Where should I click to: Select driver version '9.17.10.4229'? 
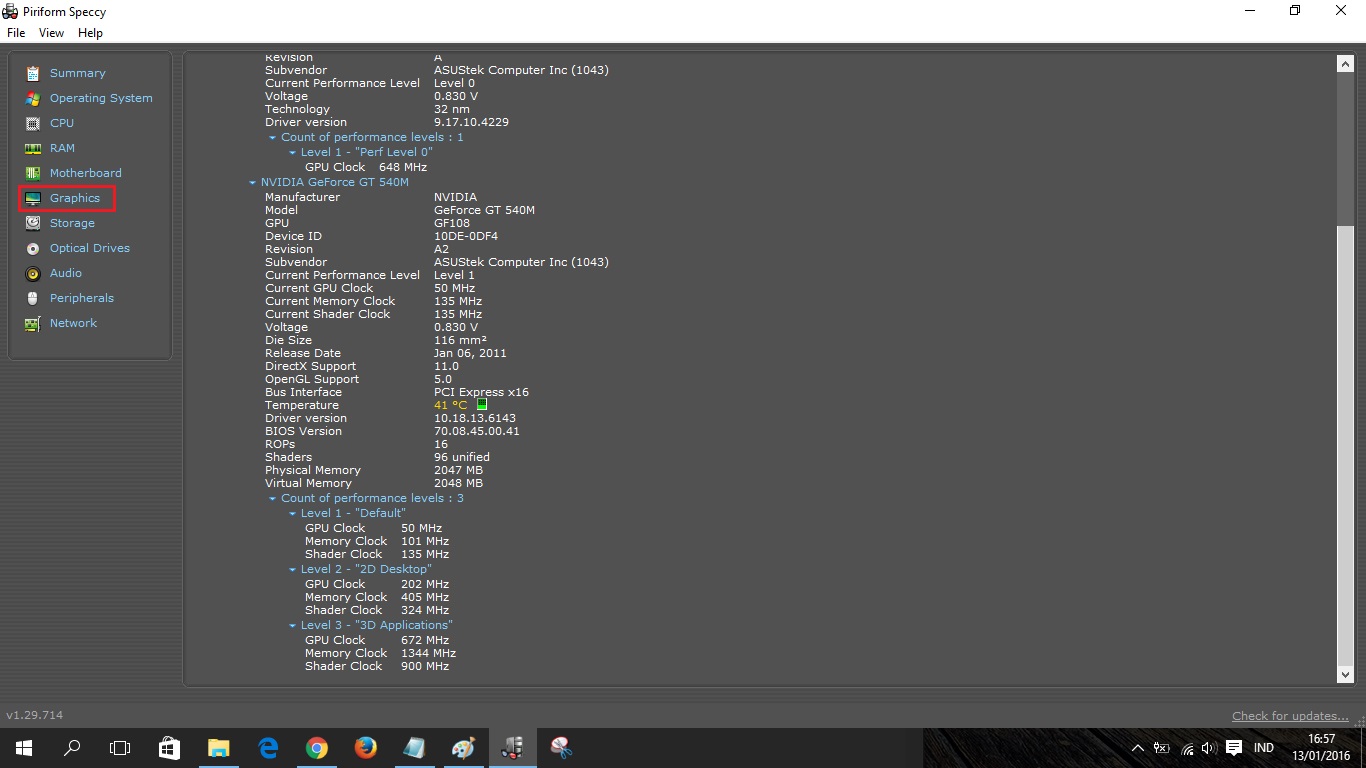pyautogui.click(x=471, y=122)
